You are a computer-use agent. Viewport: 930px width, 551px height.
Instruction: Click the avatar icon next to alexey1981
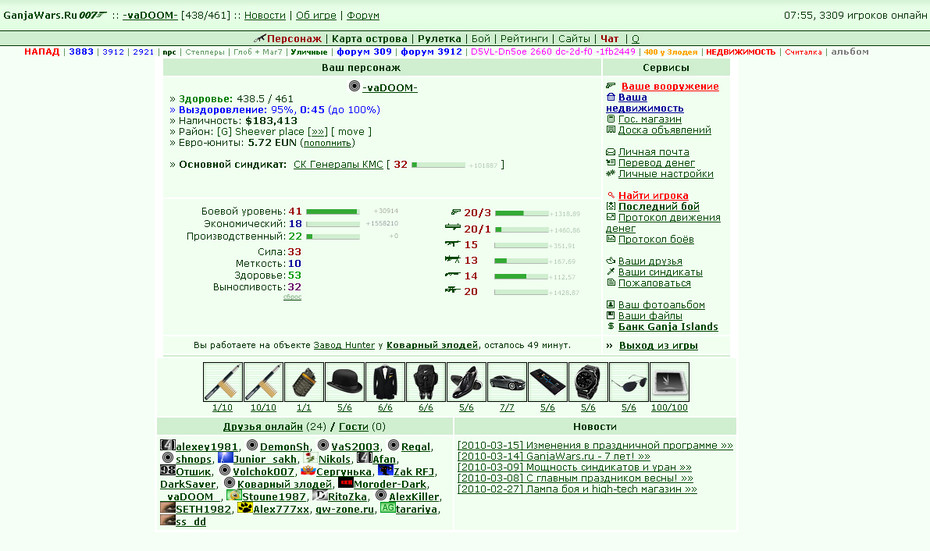coord(167,445)
